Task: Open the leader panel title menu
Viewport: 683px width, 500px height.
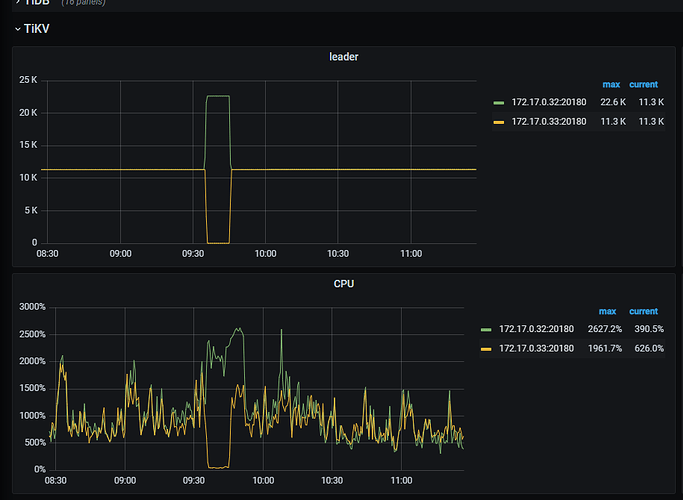Action: coord(343,57)
